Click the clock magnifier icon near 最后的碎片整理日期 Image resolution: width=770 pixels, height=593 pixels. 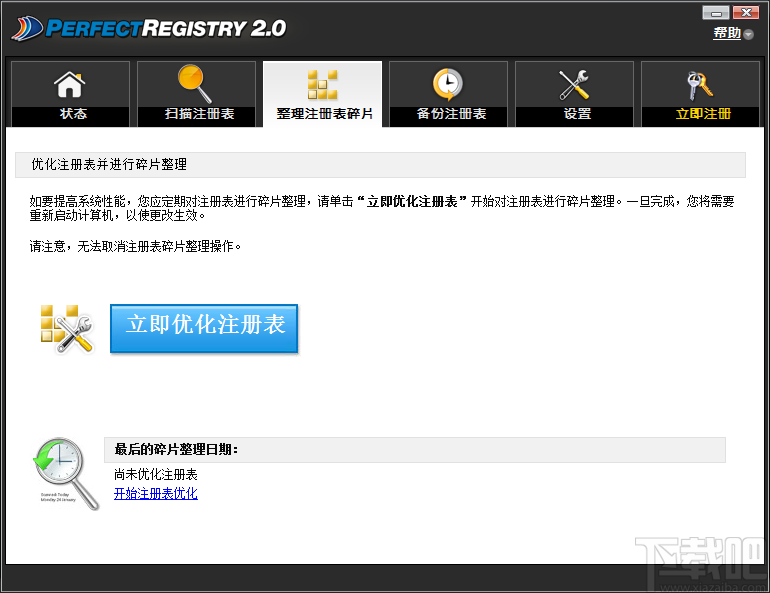pyautogui.click(x=66, y=474)
